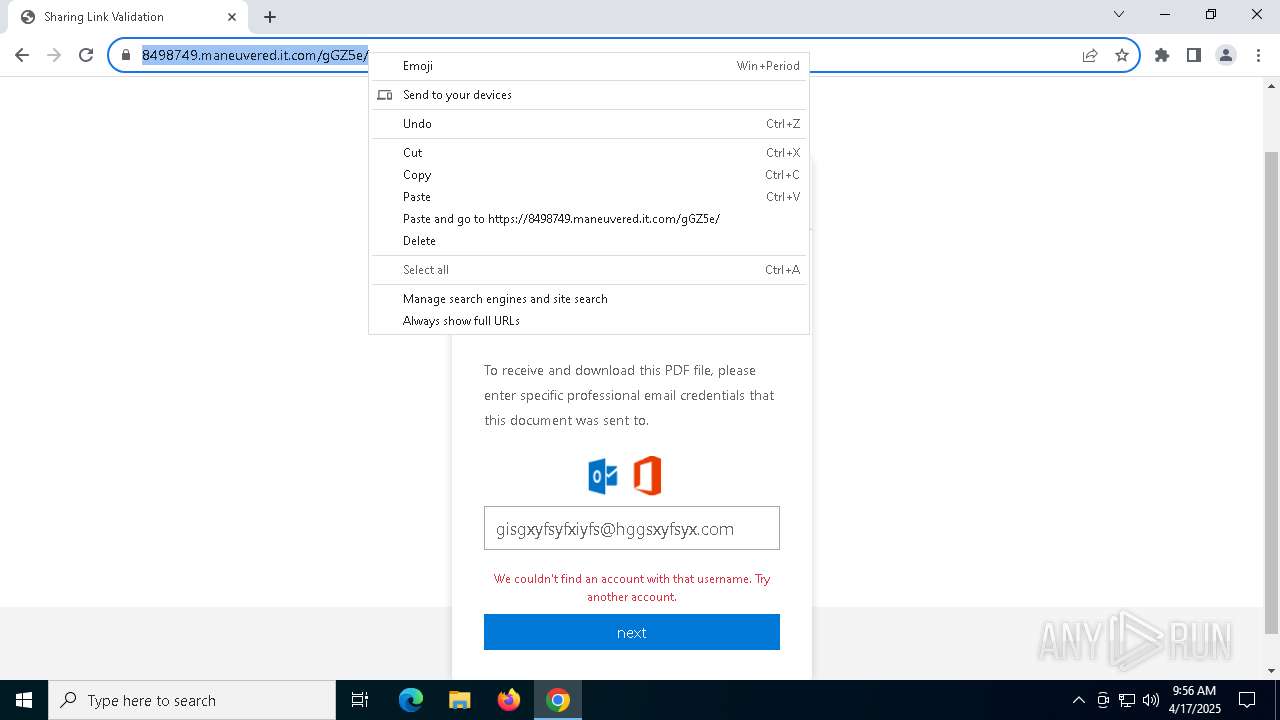
Task: Open a new tab with the plus button
Action: point(270,17)
